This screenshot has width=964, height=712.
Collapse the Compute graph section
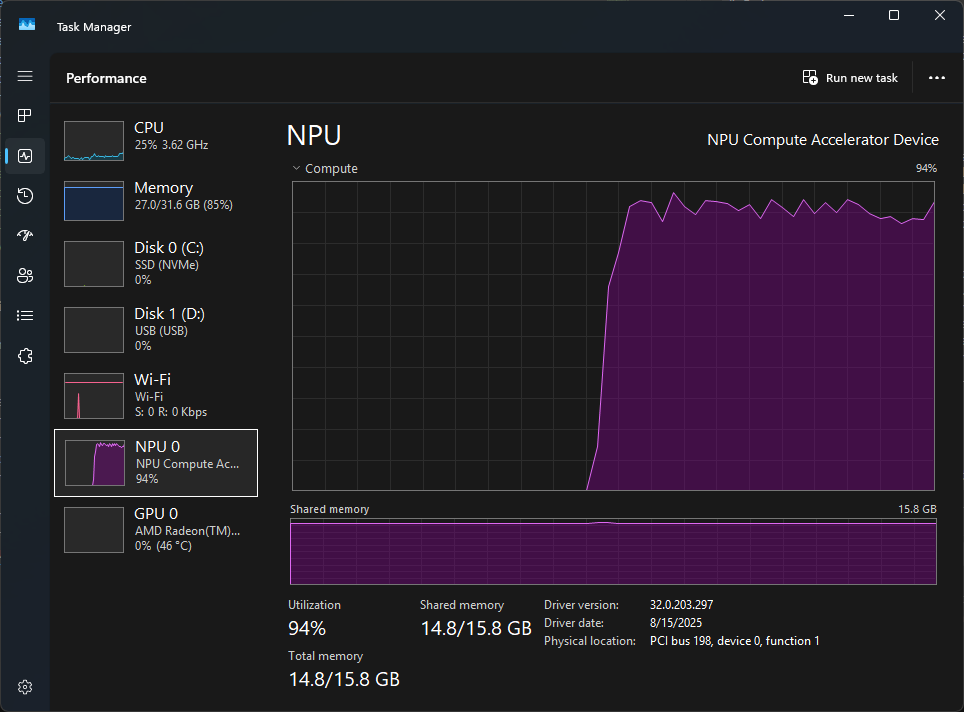pyautogui.click(x=297, y=168)
